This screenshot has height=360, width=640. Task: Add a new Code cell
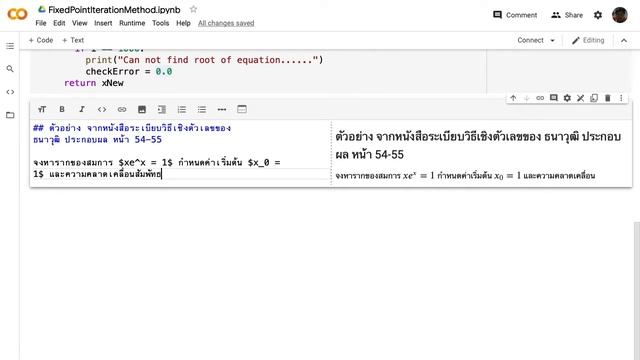41,40
